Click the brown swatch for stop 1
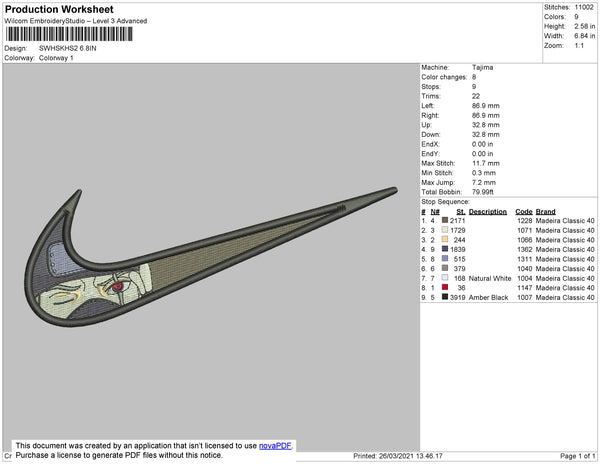600x464 pixels. click(x=445, y=220)
